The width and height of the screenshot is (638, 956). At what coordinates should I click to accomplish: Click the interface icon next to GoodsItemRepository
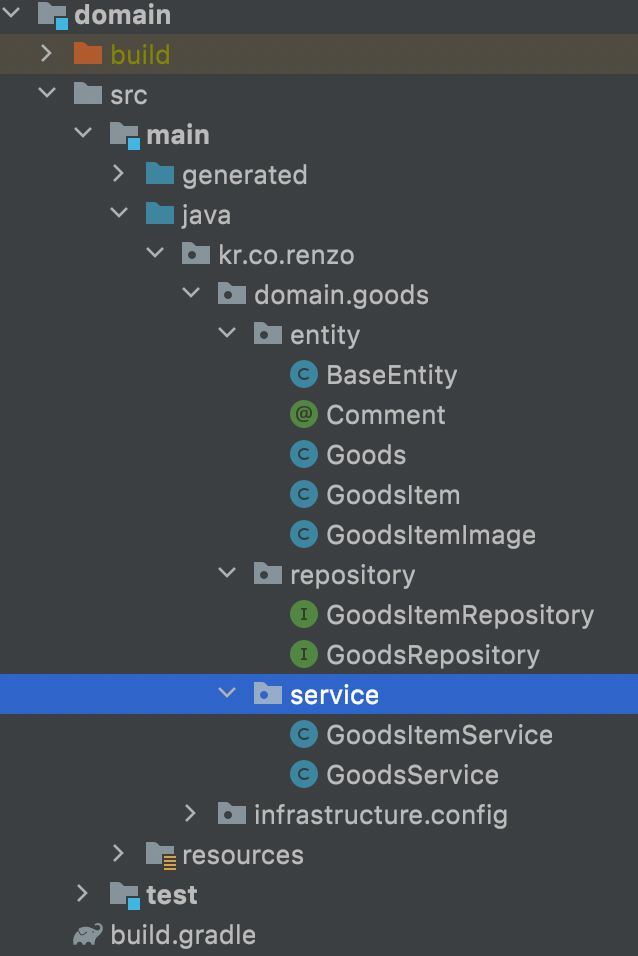[x=304, y=614]
